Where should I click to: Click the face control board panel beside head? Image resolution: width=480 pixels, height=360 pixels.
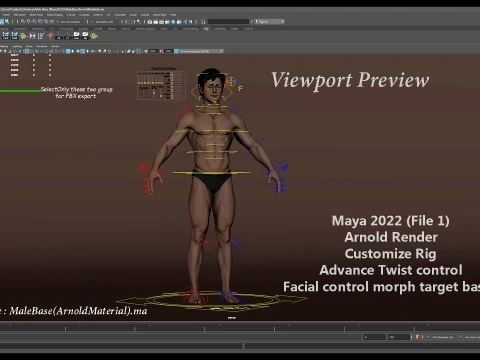(161, 84)
